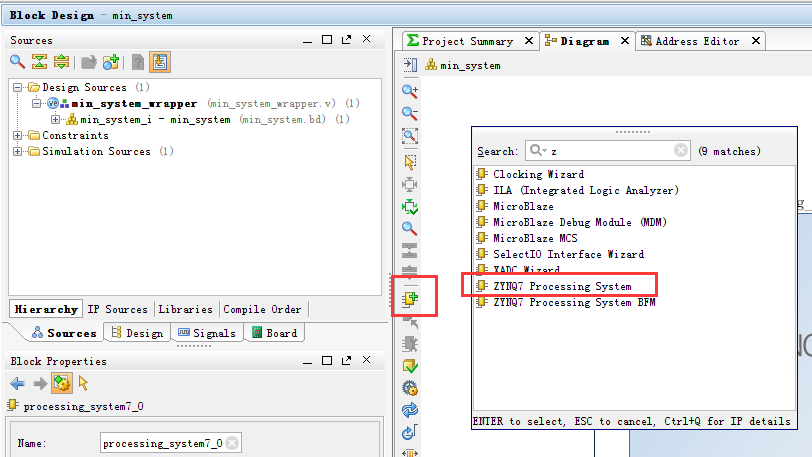
Task: Activate the select area arrow tool
Action: point(410,162)
